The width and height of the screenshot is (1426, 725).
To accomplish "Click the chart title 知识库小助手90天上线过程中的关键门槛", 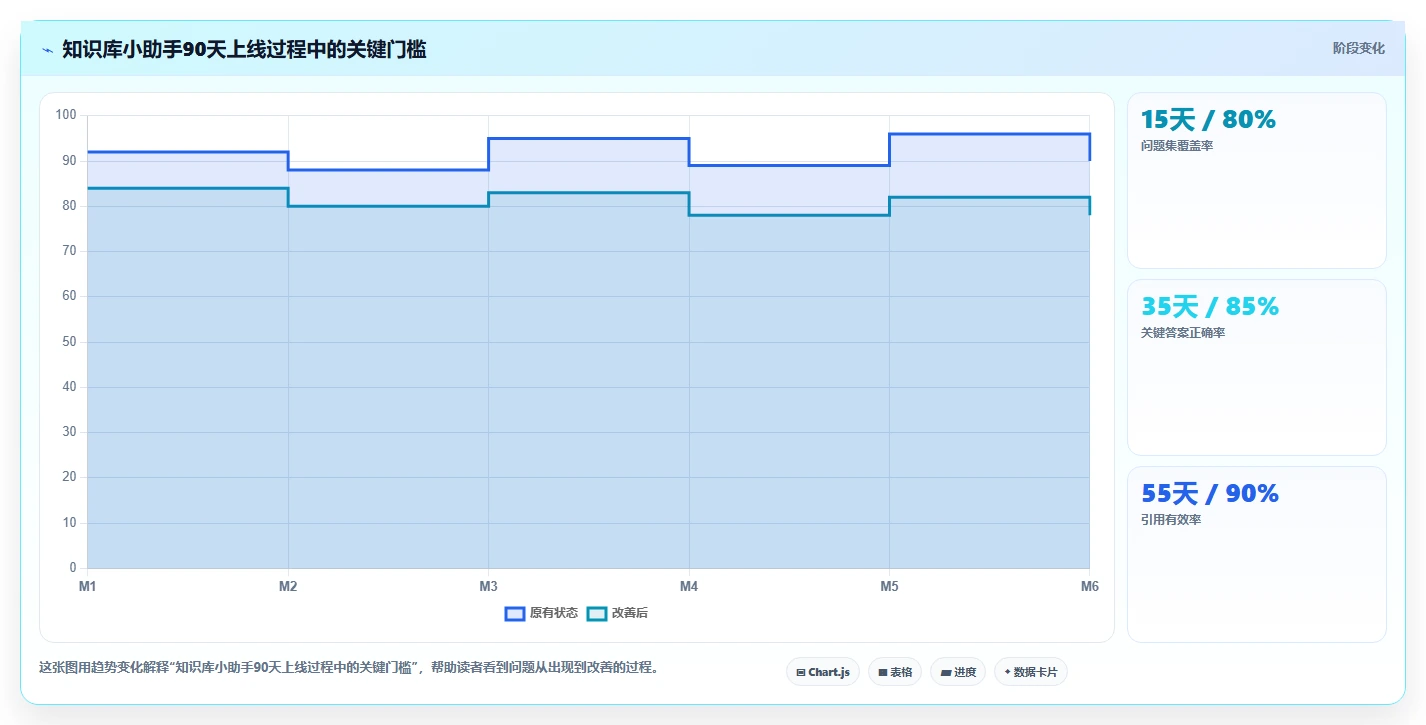I will click(244, 49).
